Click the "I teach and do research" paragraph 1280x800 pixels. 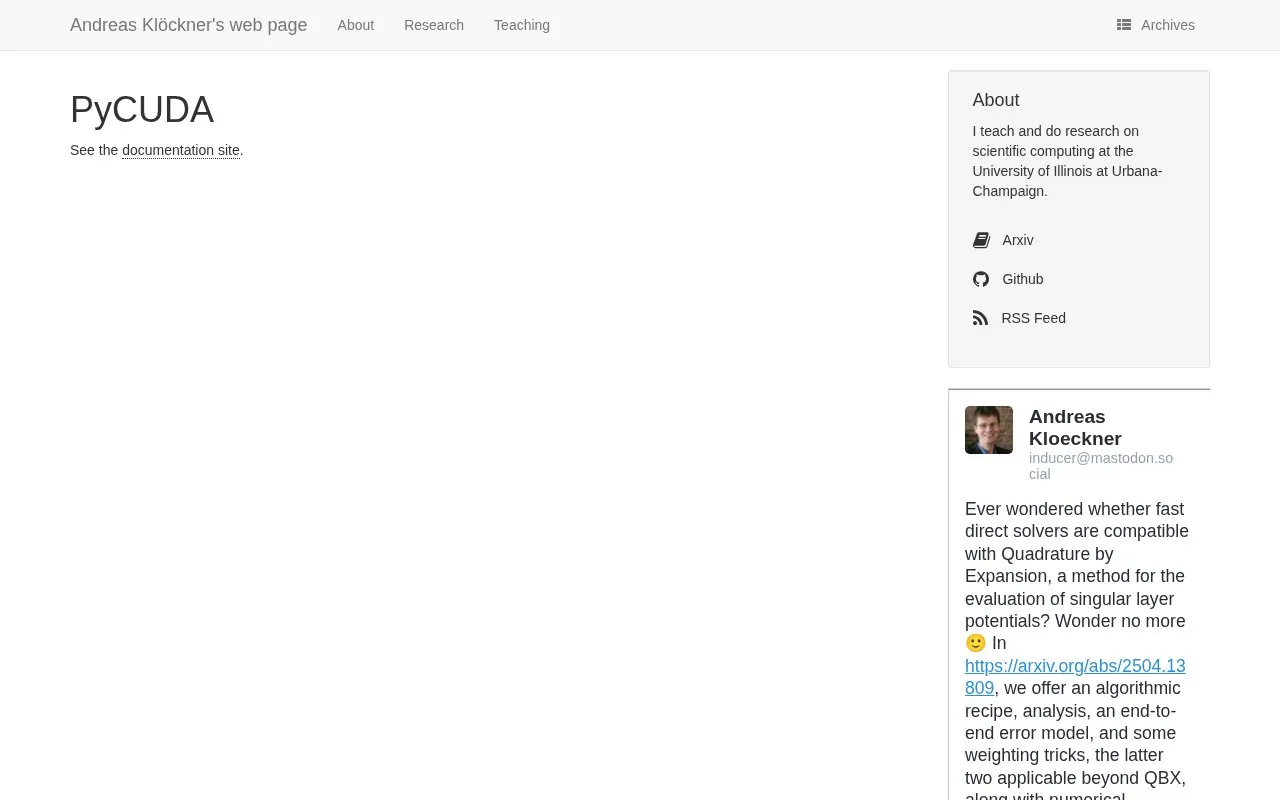pyautogui.click(x=1068, y=161)
